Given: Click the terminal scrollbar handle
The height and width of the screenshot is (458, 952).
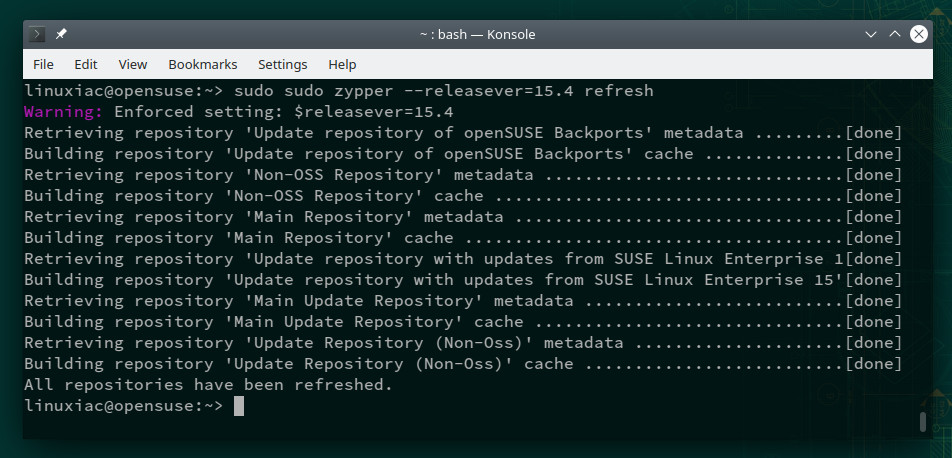Looking at the screenshot, I should click(x=923, y=422).
